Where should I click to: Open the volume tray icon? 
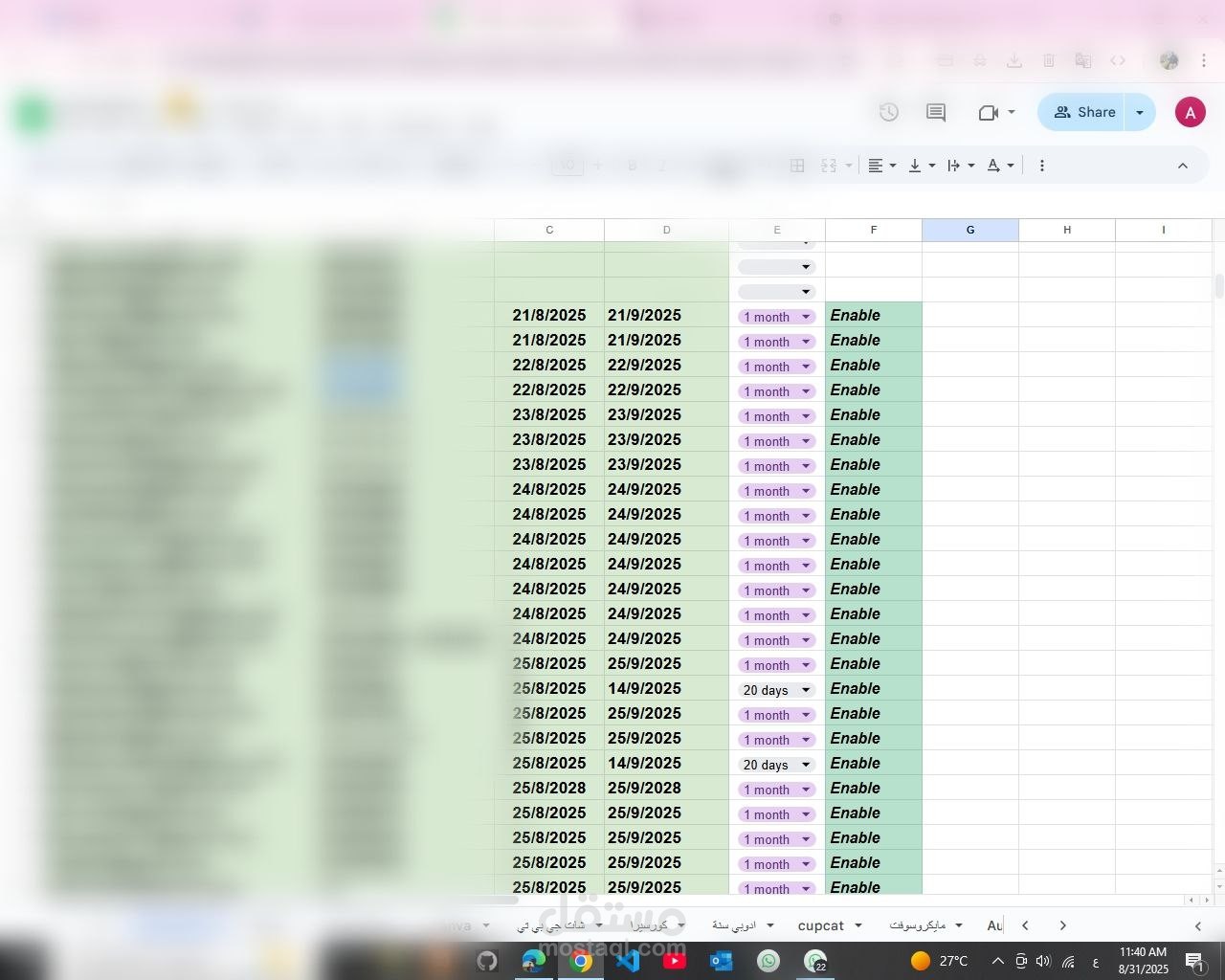click(1043, 961)
